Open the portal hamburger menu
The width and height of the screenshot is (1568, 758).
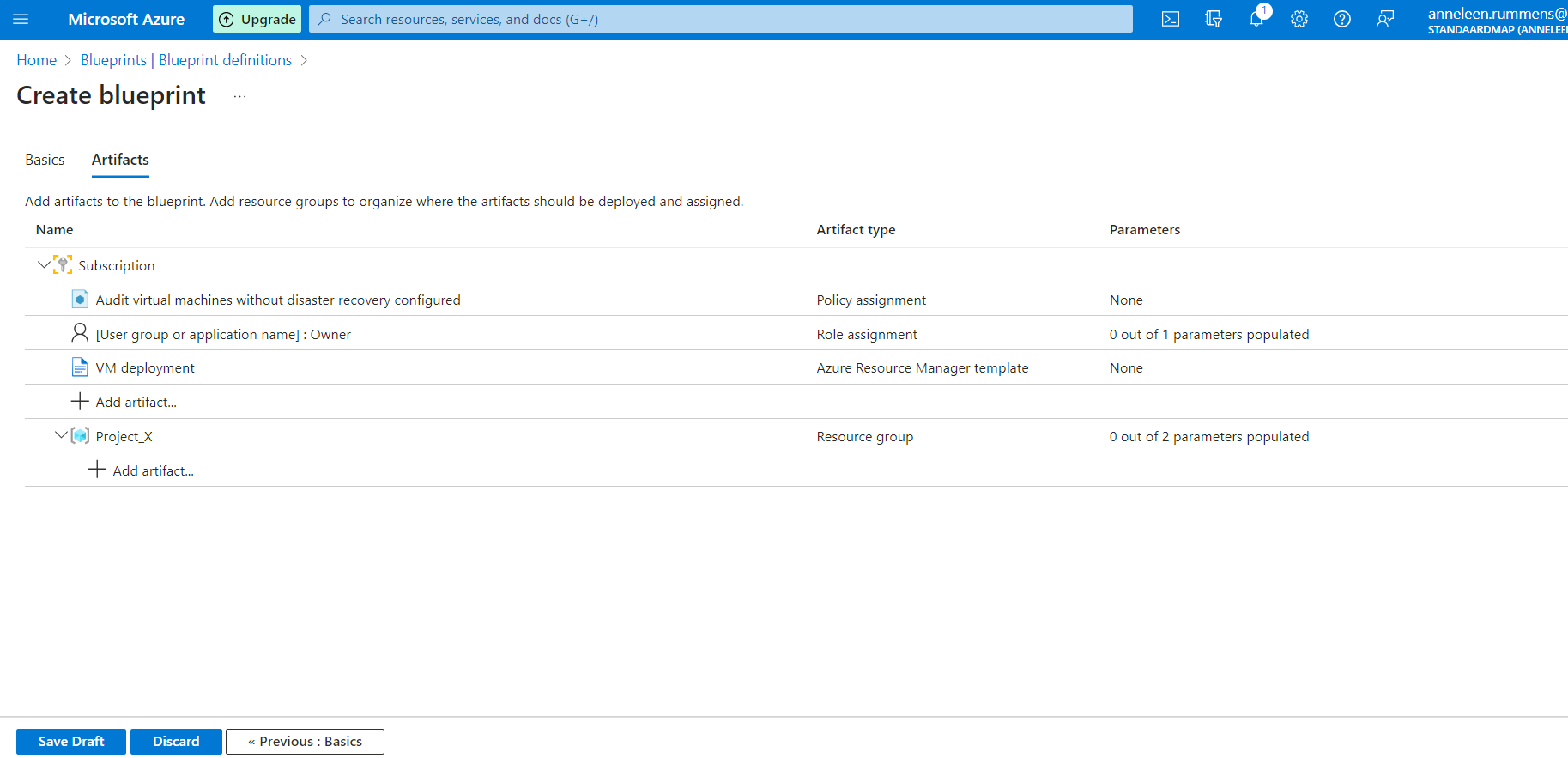pos(21,19)
